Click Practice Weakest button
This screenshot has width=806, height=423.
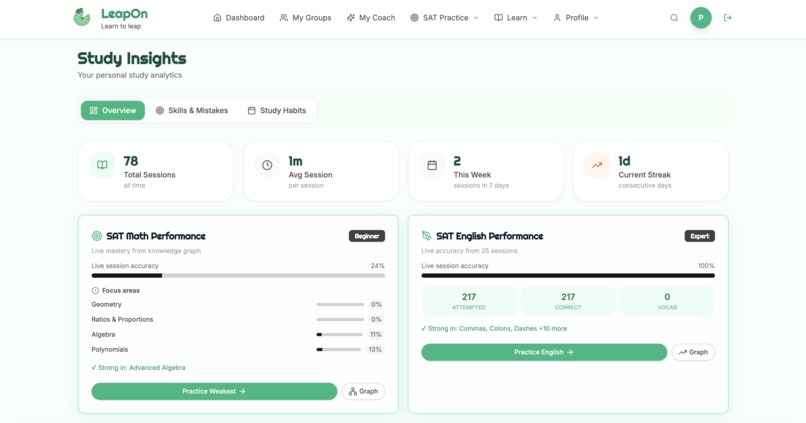214,391
